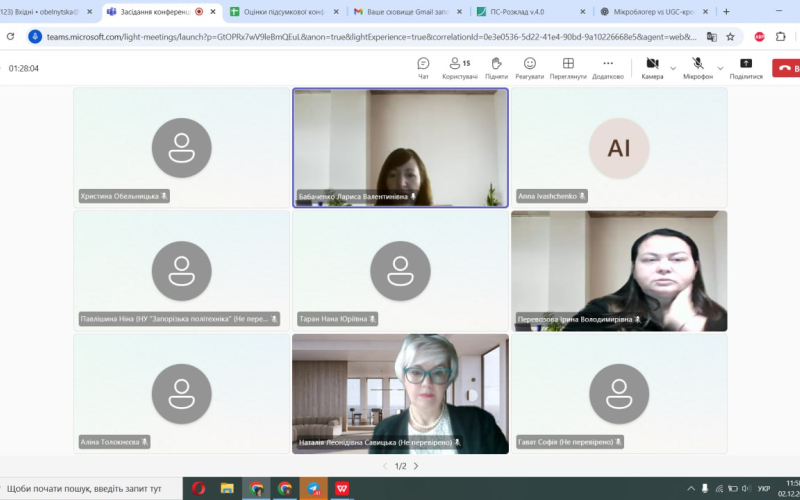Viewport: 800px width, 500px height.
Task: Raise hand using Підняти button
Action: point(496,67)
